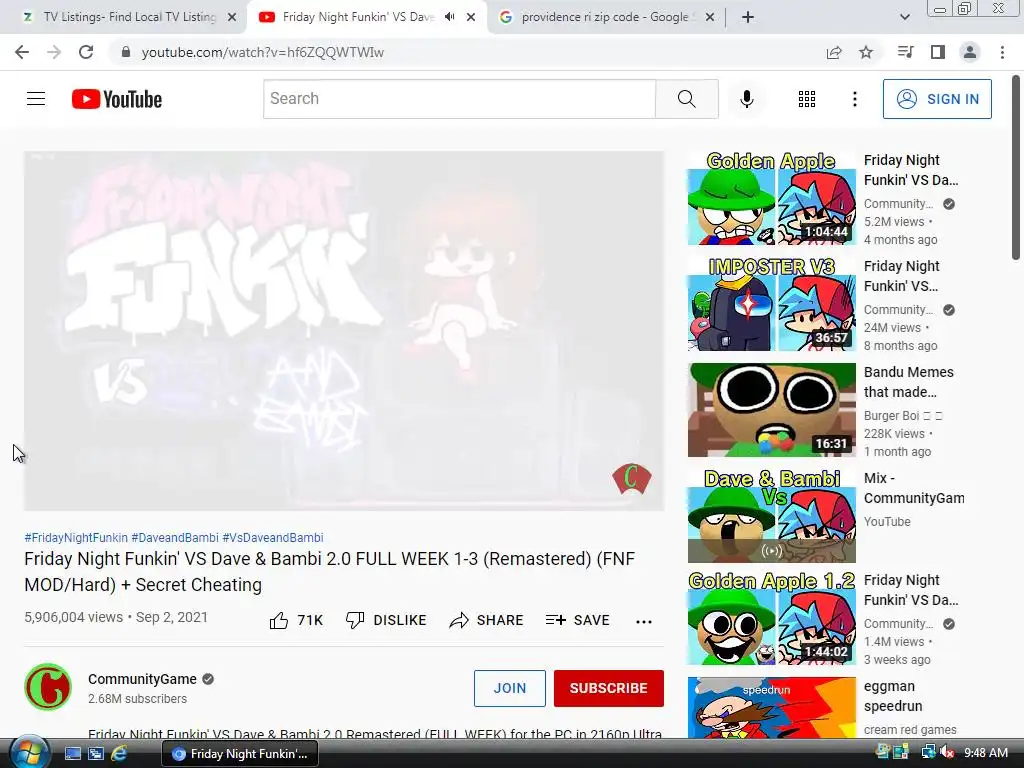Switch to TV Listings tab
This screenshot has height=768, width=1024.
(129, 17)
